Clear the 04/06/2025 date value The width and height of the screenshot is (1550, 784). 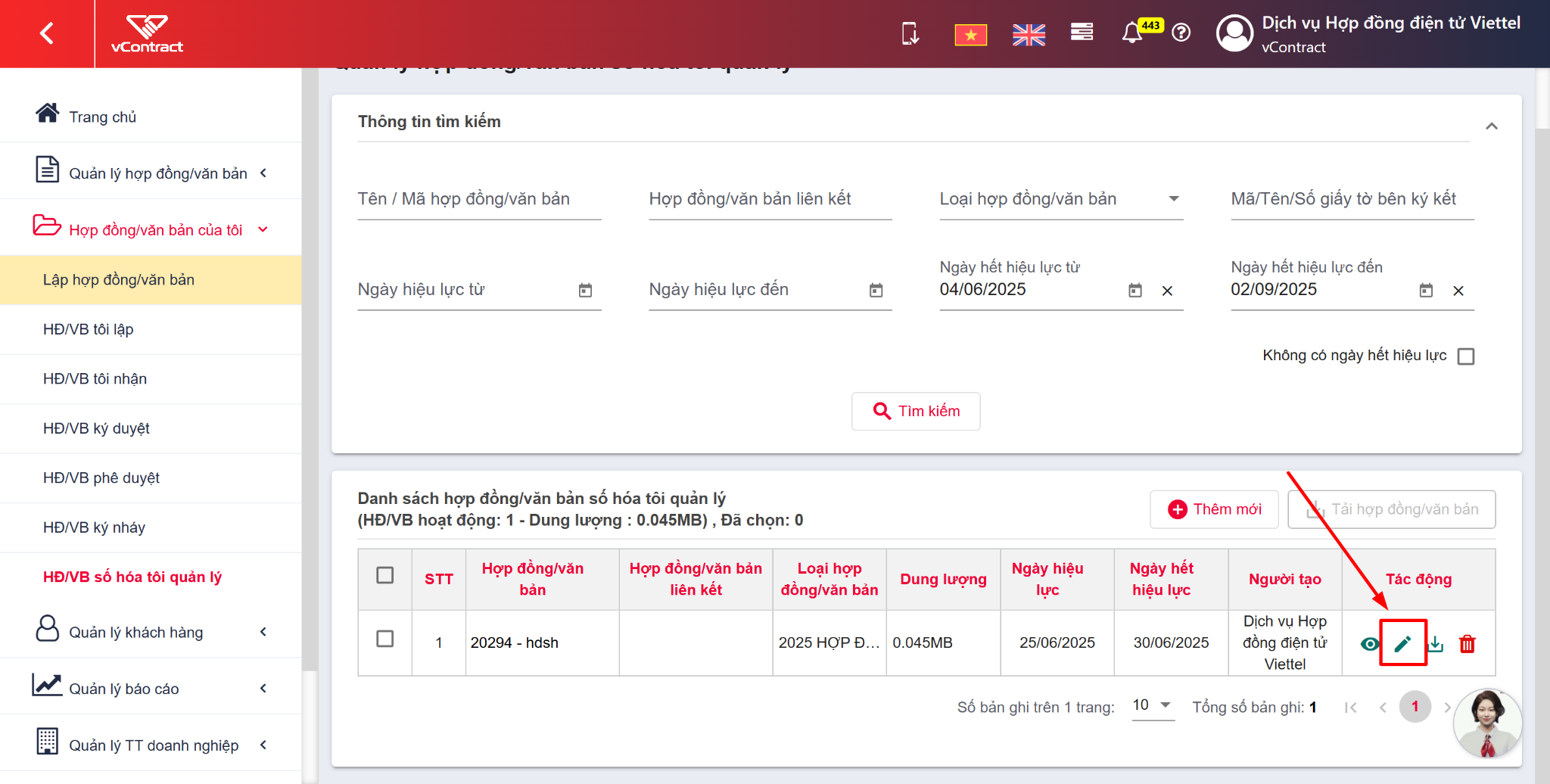click(x=1167, y=291)
